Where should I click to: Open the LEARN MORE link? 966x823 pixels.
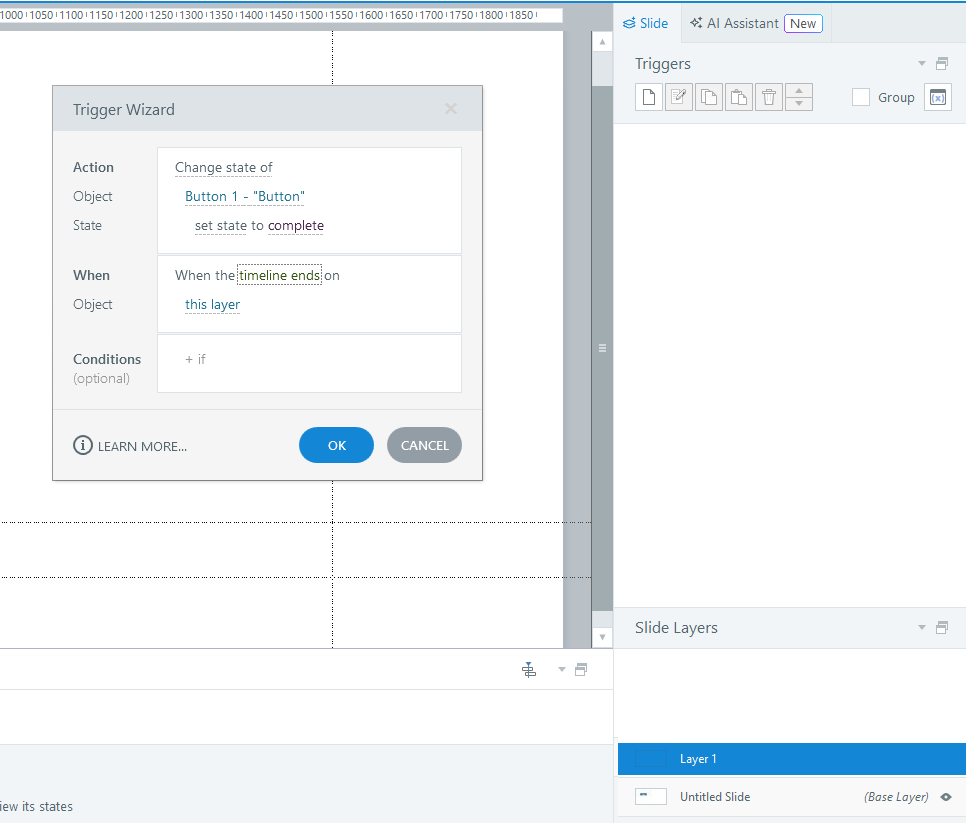click(x=142, y=447)
